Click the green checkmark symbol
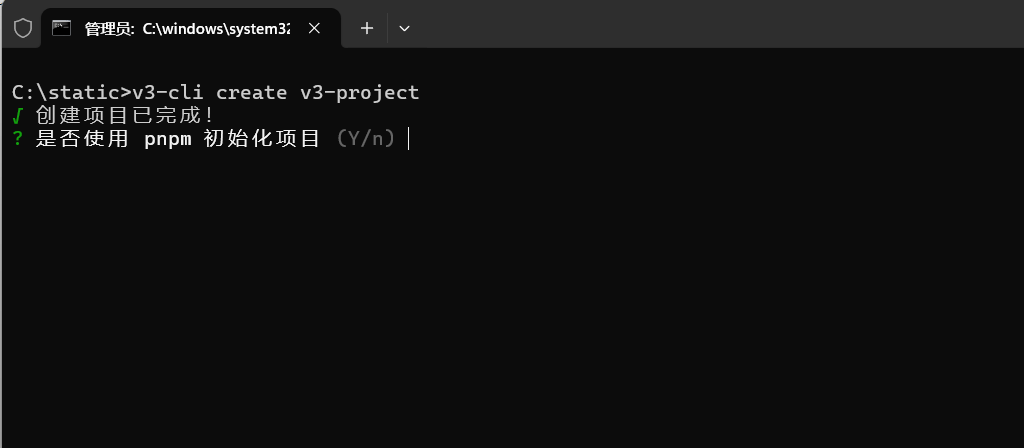Screen dimensions: 1024x448 click(x=18, y=116)
